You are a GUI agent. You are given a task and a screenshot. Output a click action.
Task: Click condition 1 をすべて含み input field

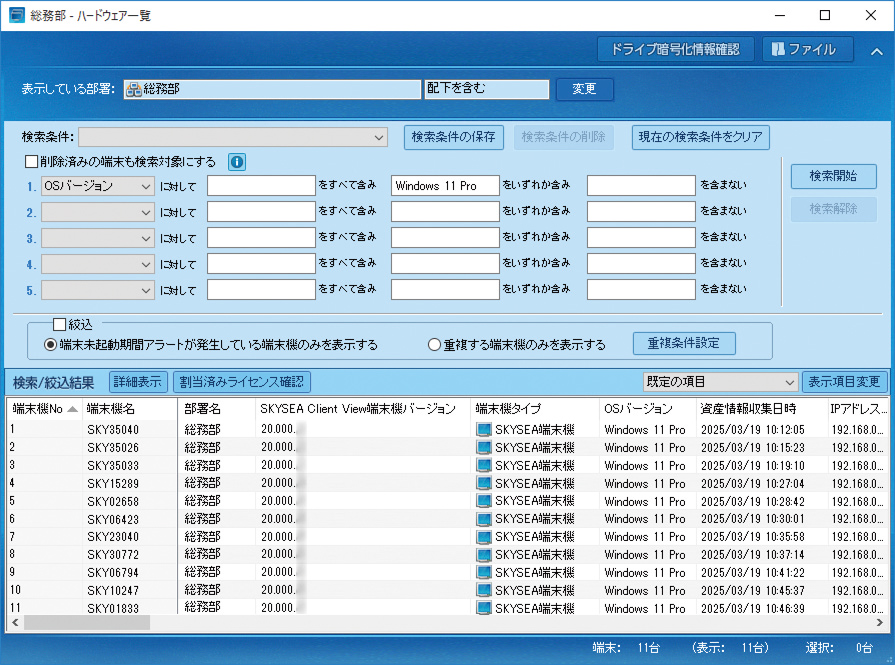[261, 186]
